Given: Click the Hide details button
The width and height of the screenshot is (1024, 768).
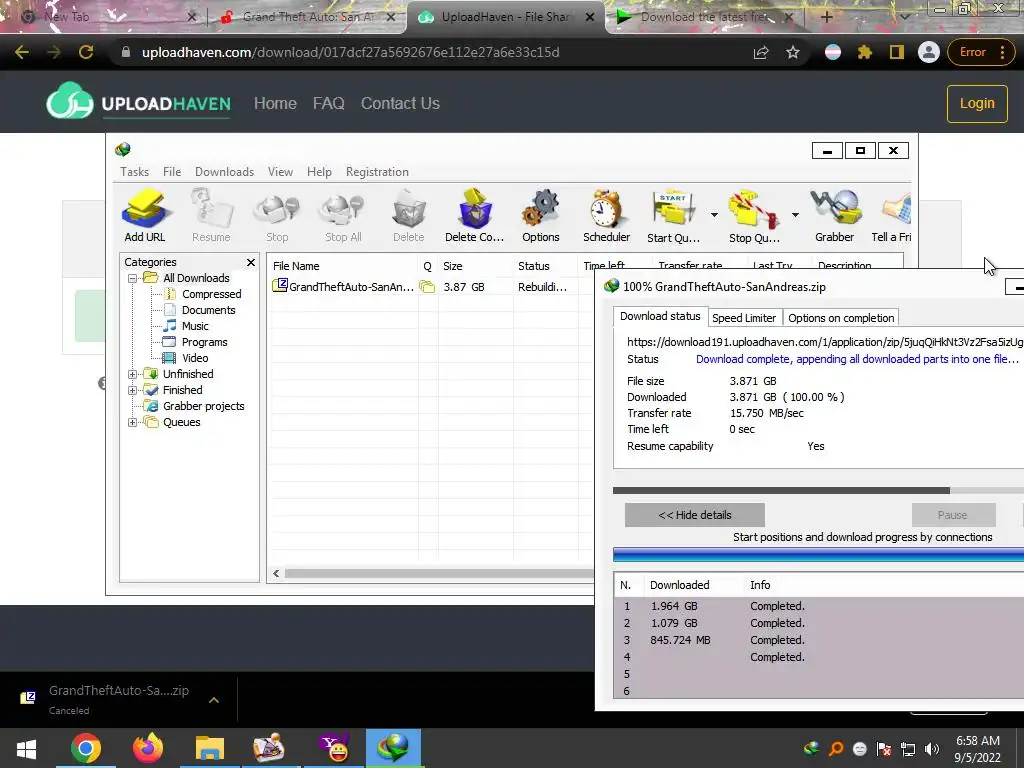Looking at the screenshot, I should point(695,515).
